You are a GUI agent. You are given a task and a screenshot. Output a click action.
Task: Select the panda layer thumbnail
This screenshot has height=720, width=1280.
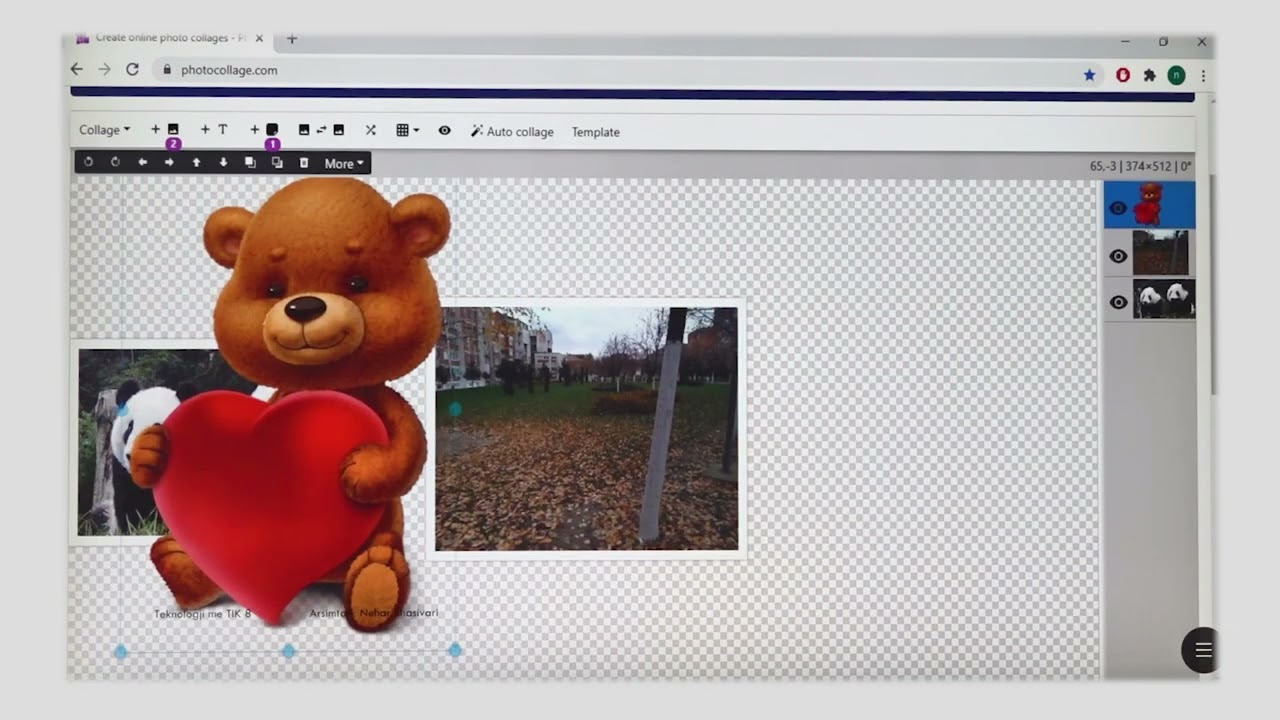(x=1164, y=299)
